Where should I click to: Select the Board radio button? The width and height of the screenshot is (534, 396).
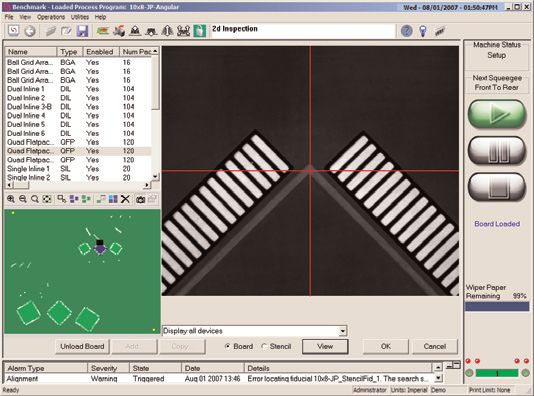pos(227,346)
